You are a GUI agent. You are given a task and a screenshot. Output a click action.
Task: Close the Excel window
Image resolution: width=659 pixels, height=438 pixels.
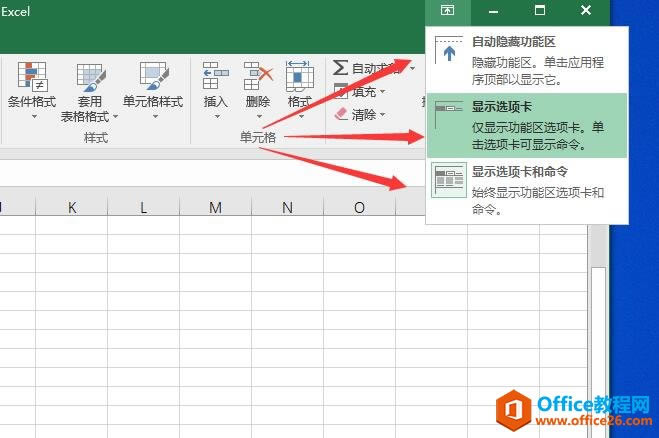coord(586,11)
